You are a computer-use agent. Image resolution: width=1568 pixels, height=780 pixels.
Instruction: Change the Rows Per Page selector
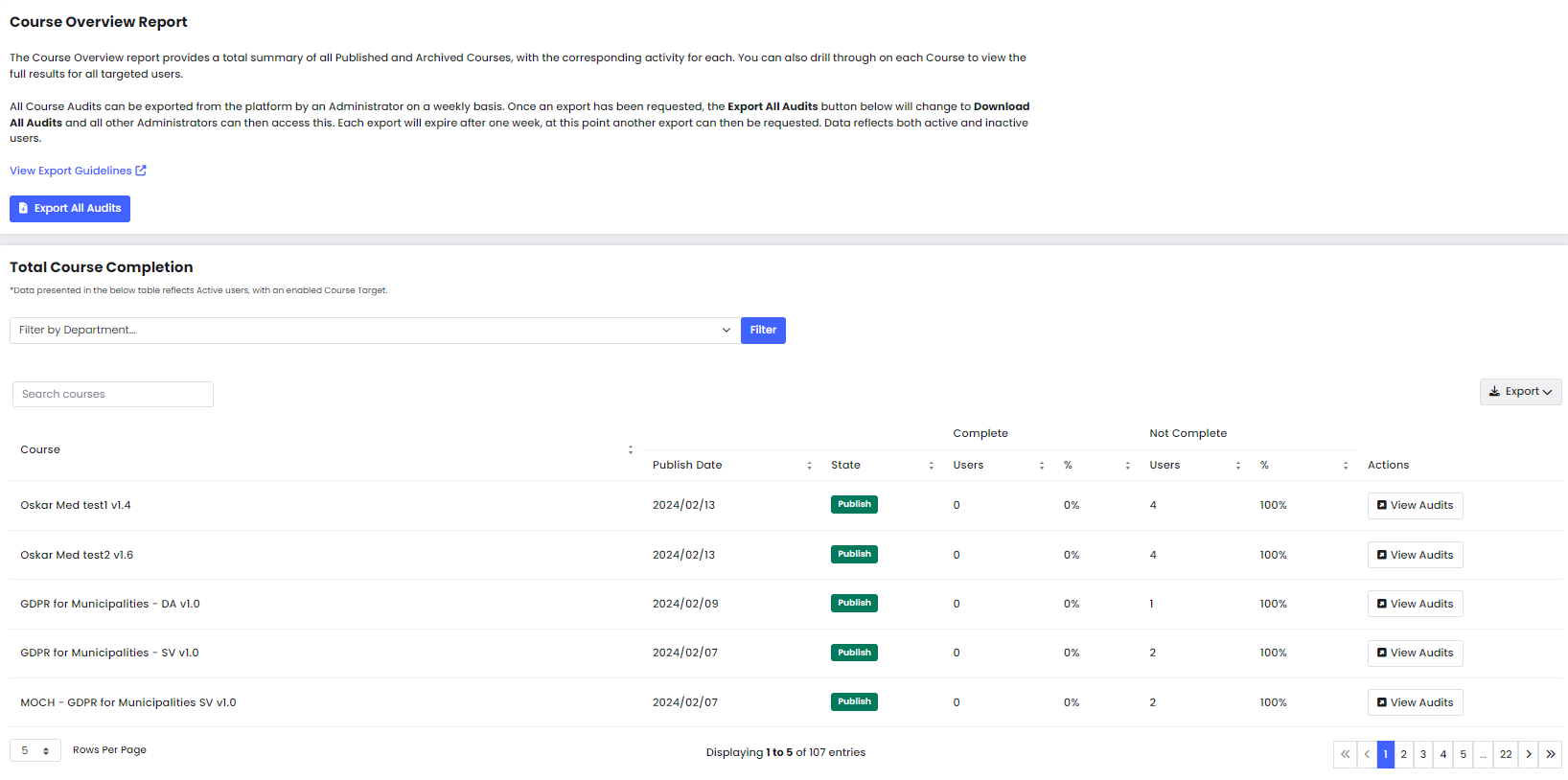point(35,751)
